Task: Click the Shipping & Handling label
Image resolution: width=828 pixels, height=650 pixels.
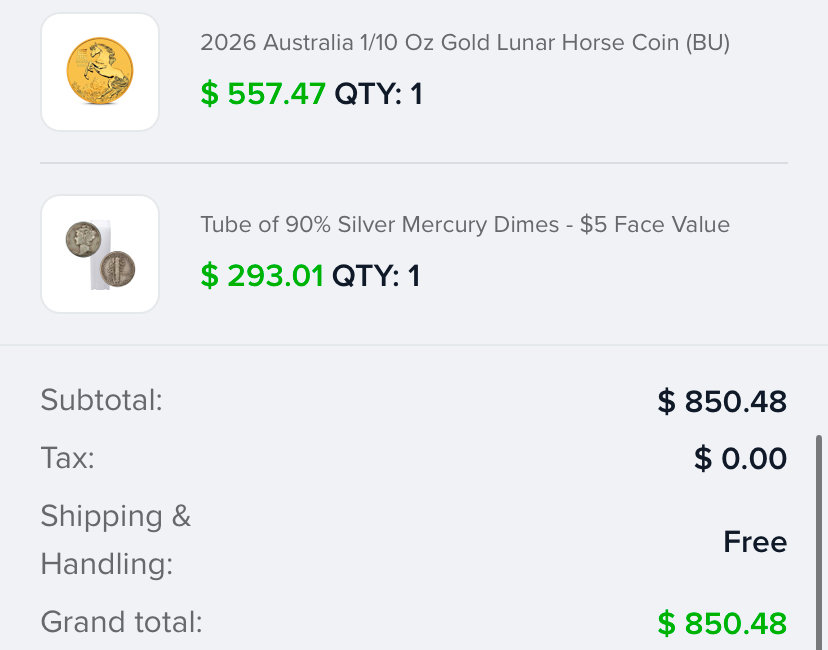Action: pos(115,540)
